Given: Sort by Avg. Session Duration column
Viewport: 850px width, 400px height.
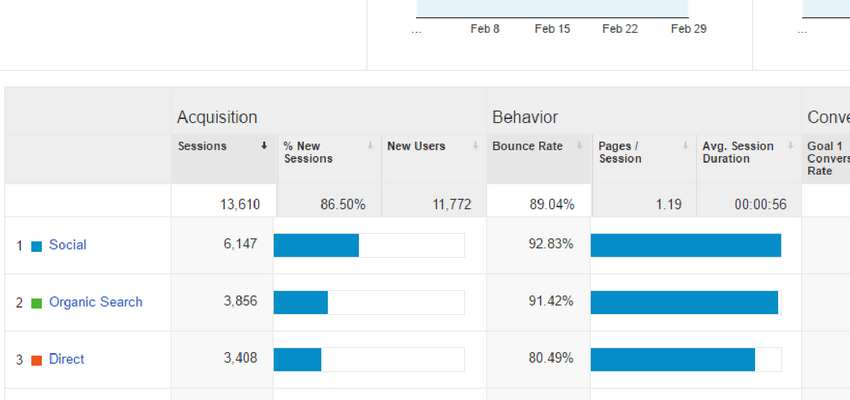Looking at the screenshot, I should [738, 152].
